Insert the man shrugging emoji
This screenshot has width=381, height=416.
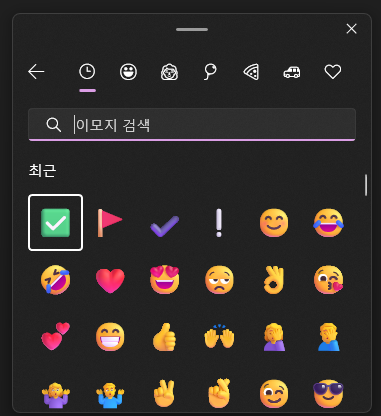click(x=110, y=395)
